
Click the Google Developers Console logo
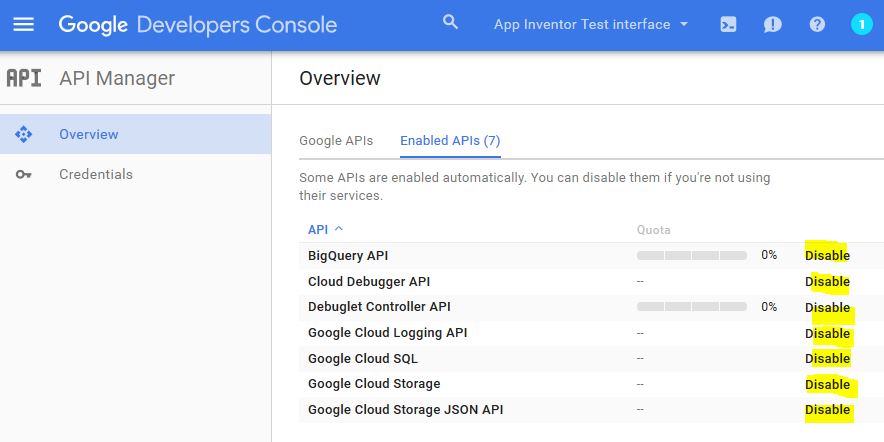click(x=198, y=25)
